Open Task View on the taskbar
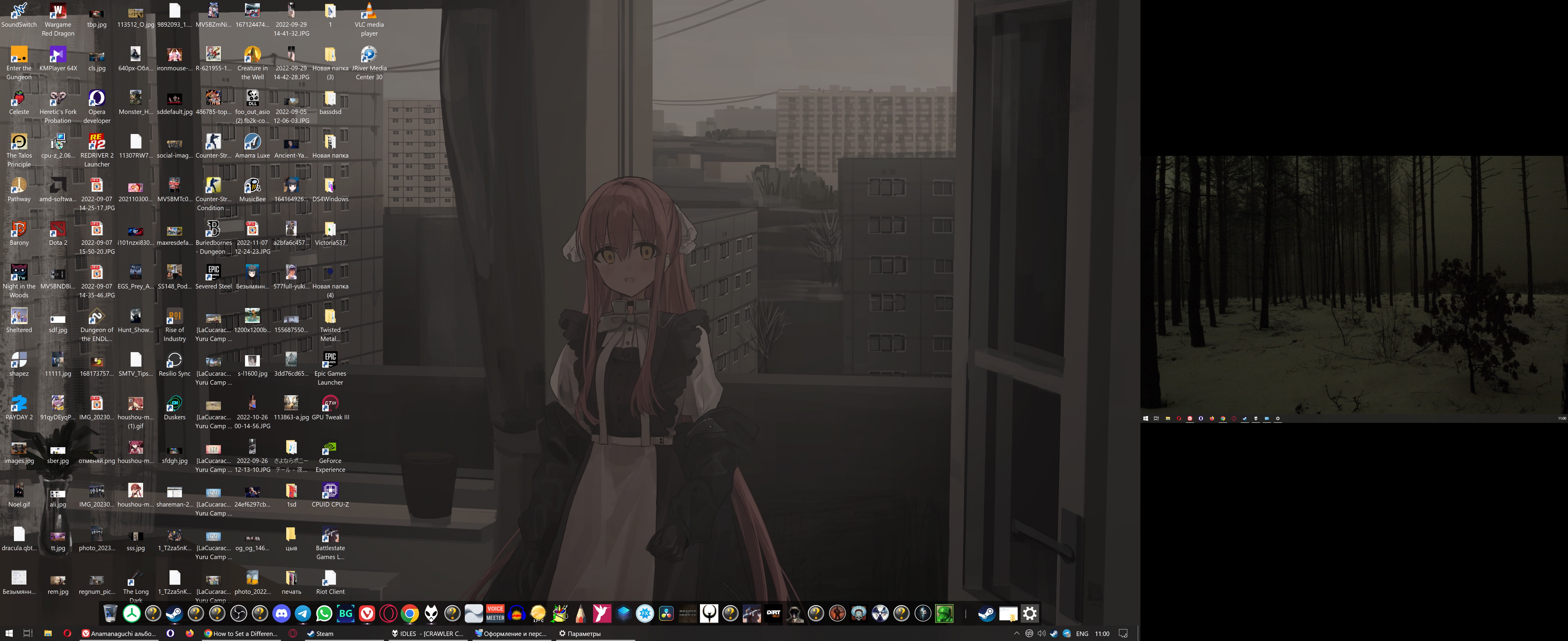Viewport: 1568px width, 641px height. coord(27,633)
